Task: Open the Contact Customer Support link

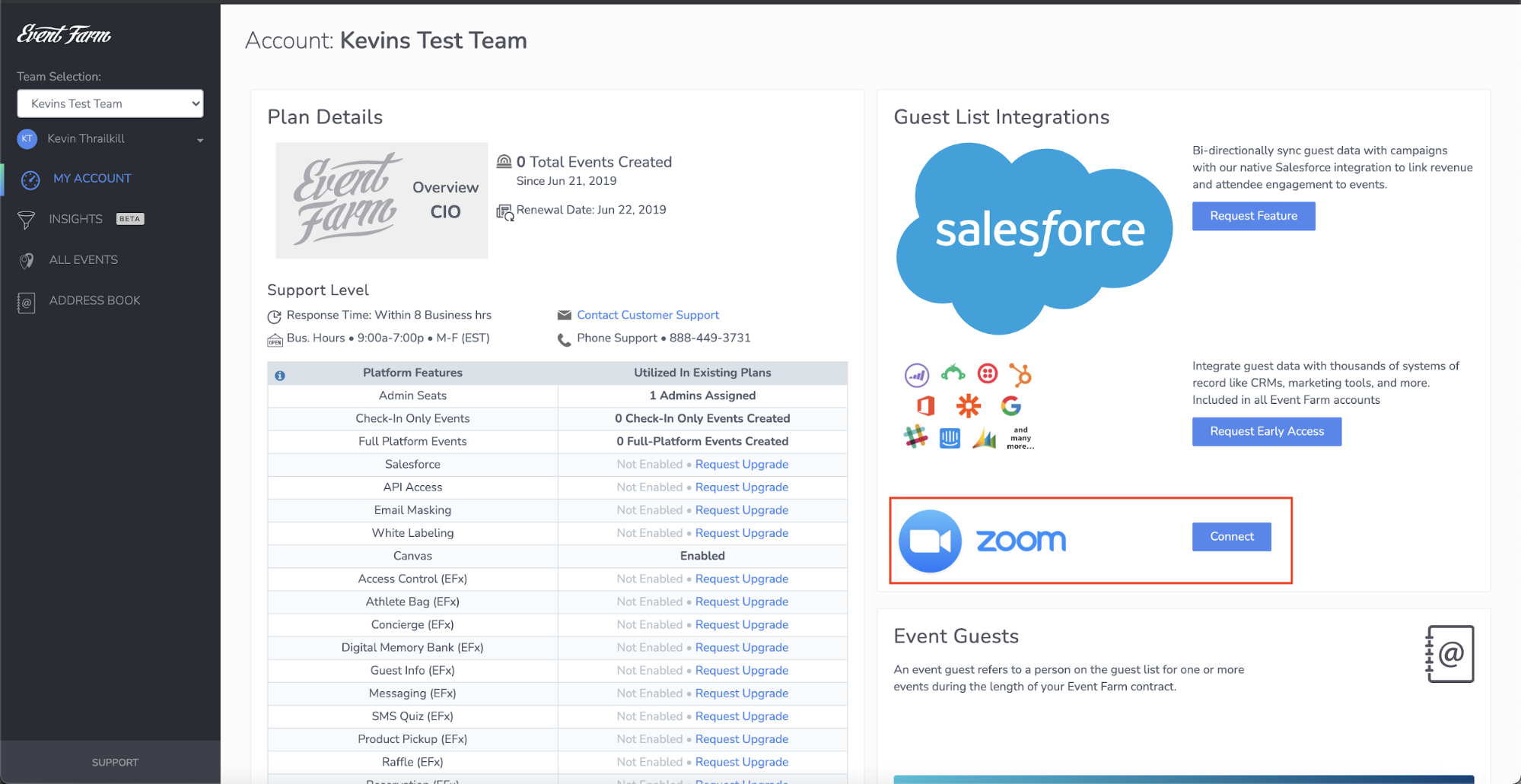Action: coord(648,315)
